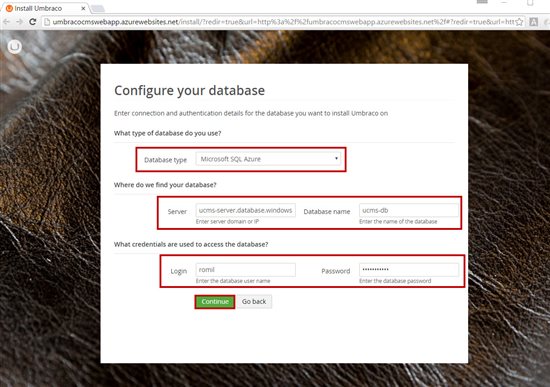550x387 pixels.
Task: Click the browser forward arrow
Action: click(x=19, y=22)
